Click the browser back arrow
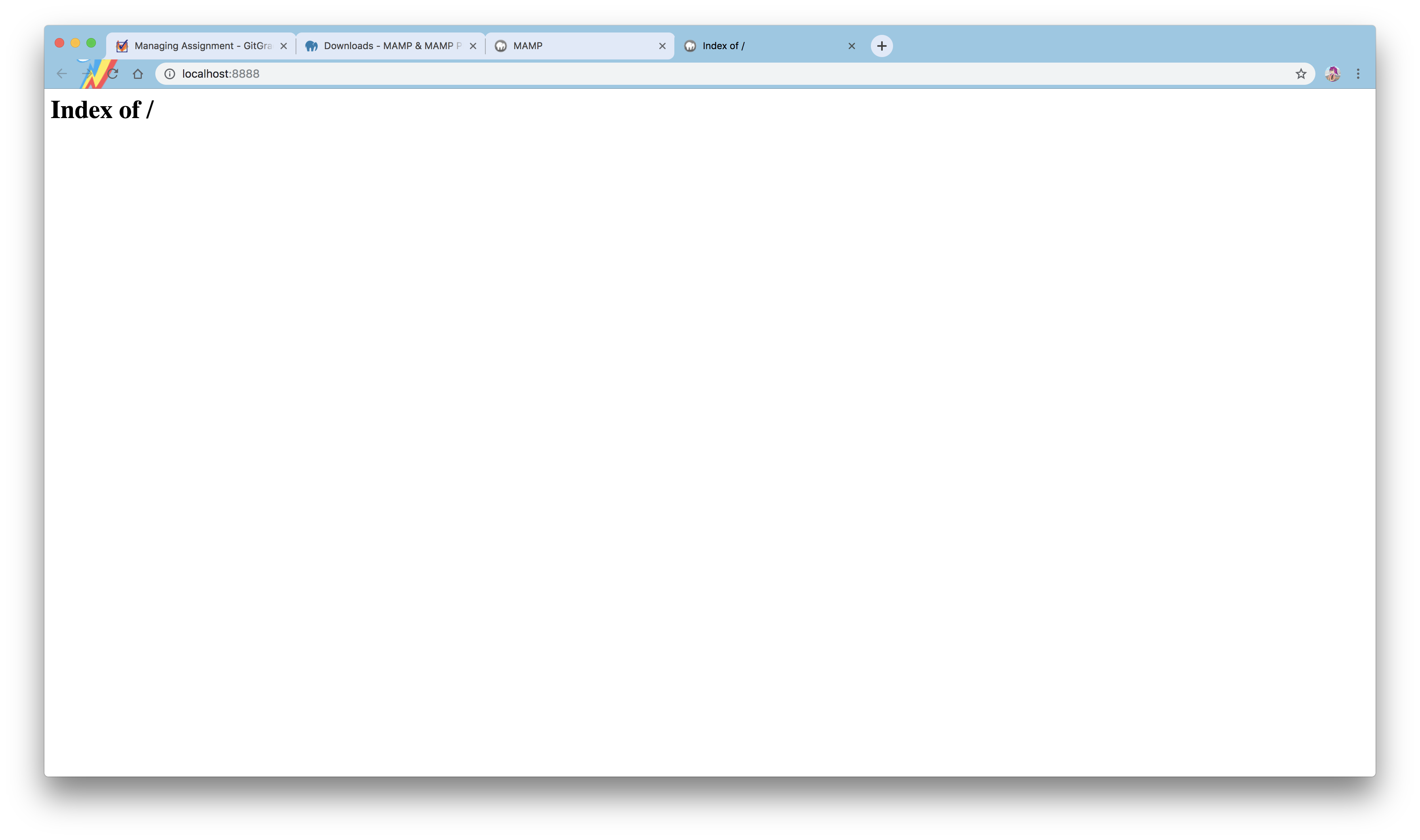Image resolution: width=1420 pixels, height=840 pixels. [62, 74]
